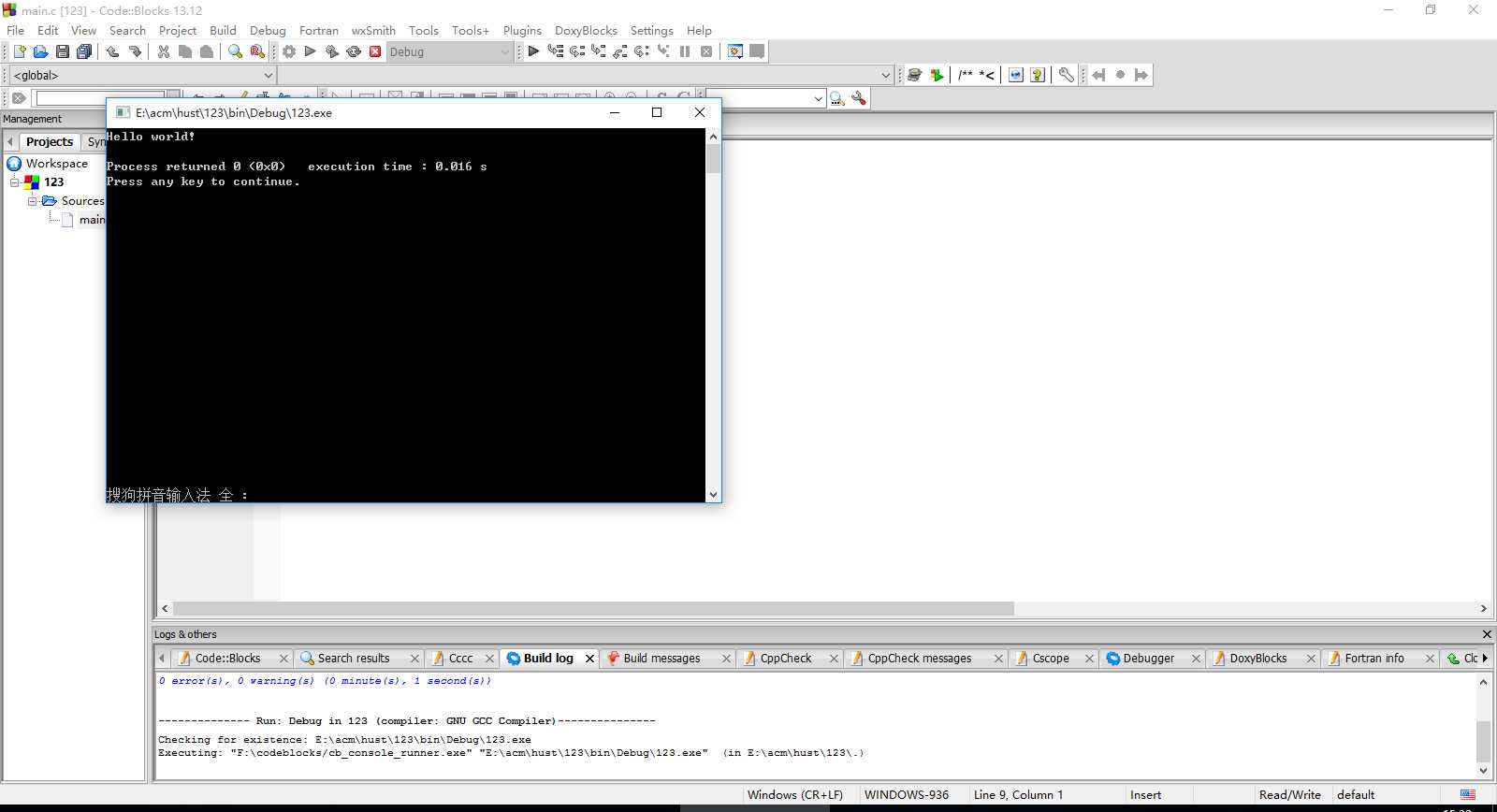Run doxywizard icon in DoxyBlocks toolbar
The image size is (1497, 812).
pos(915,75)
